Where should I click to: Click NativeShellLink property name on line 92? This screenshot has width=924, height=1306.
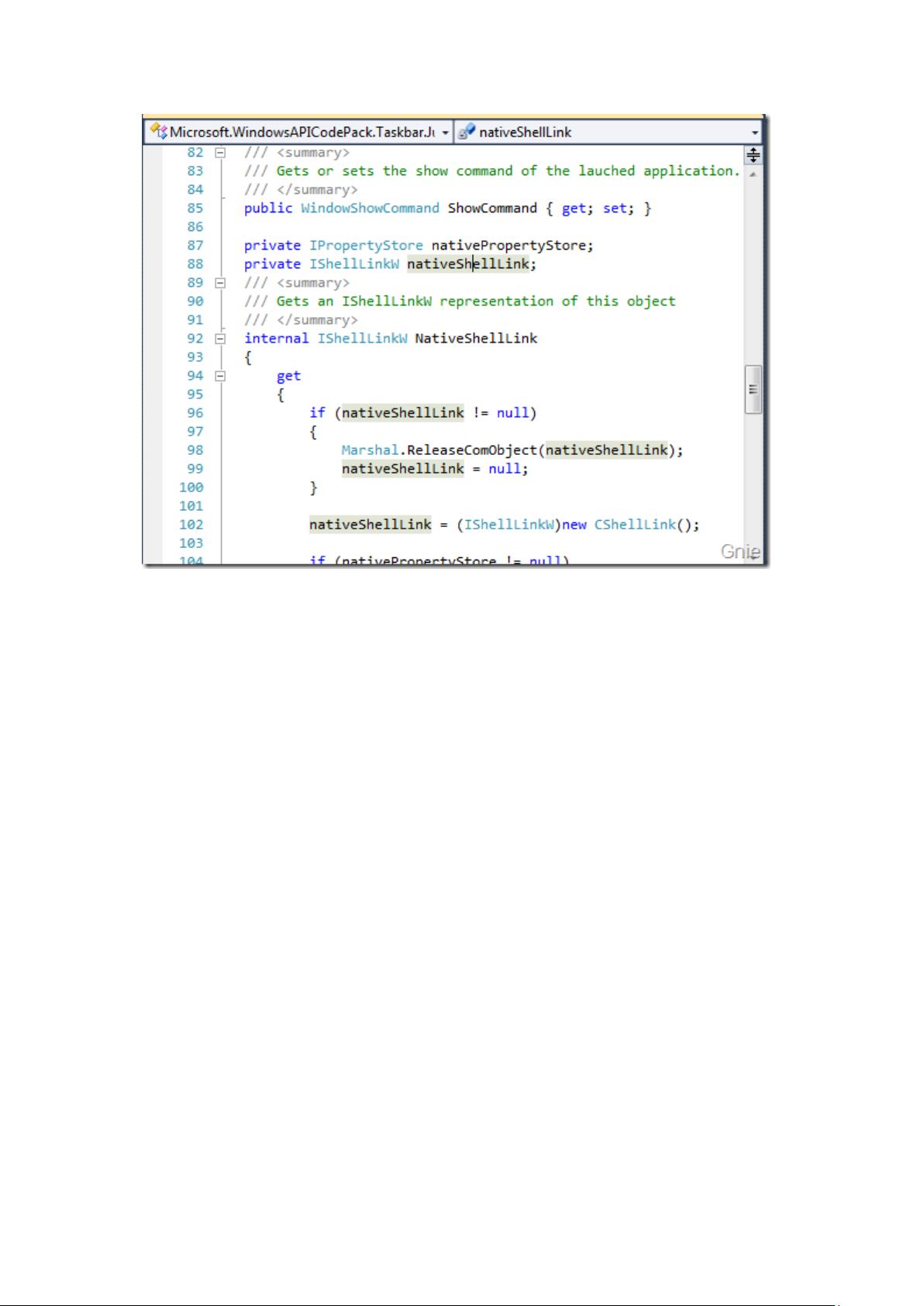[x=476, y=339]
